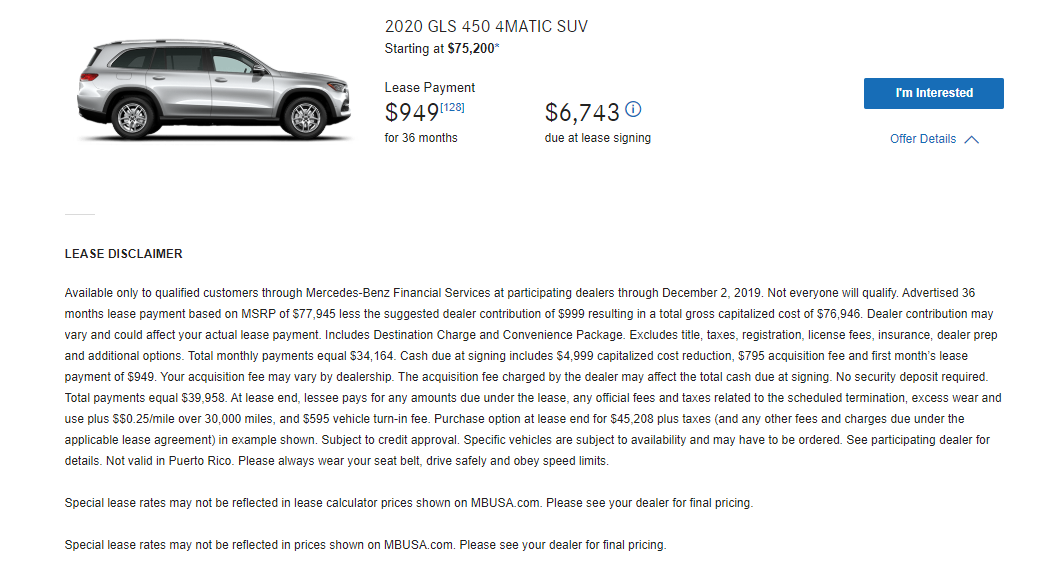The image size is (1061, 580).
Task: Open the Offer Details link
Action: (x=923, y=139)
